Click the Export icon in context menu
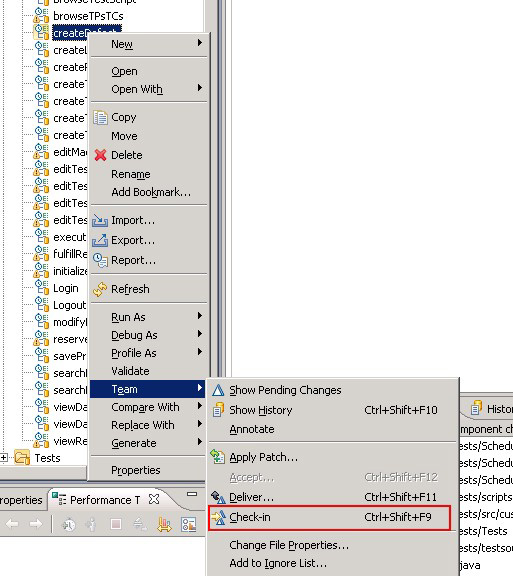Image resolution: width=513 pixels, height=576 pixels. point(100,240)
